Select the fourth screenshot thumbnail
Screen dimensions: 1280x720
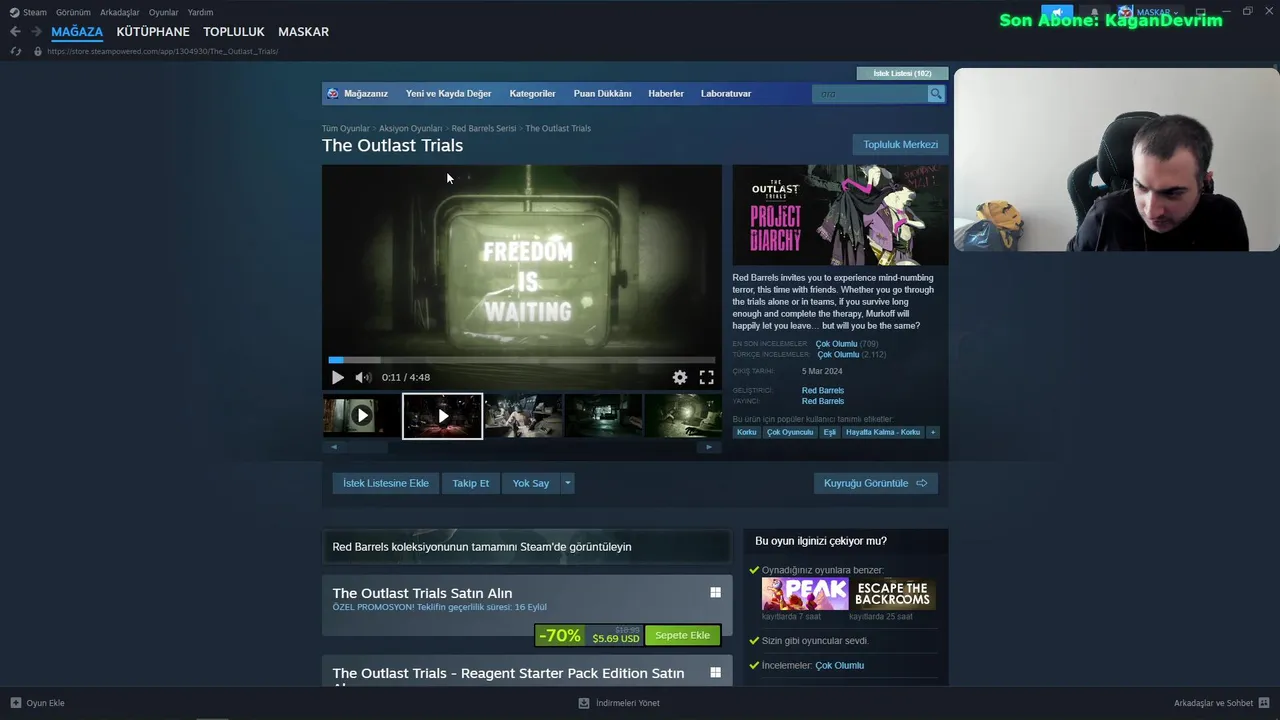point(603,416)
